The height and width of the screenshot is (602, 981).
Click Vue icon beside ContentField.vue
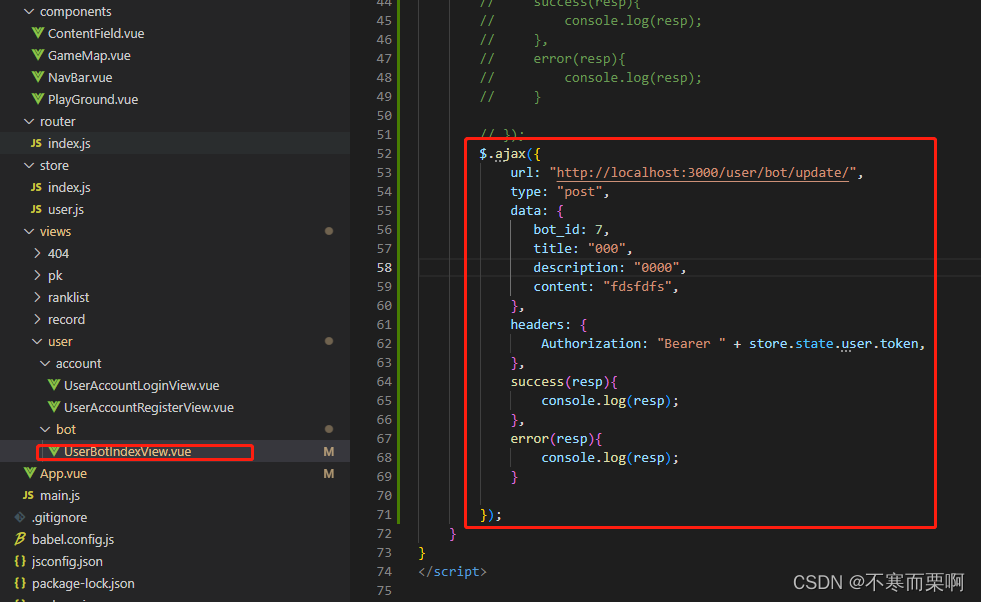coord(38,33)
